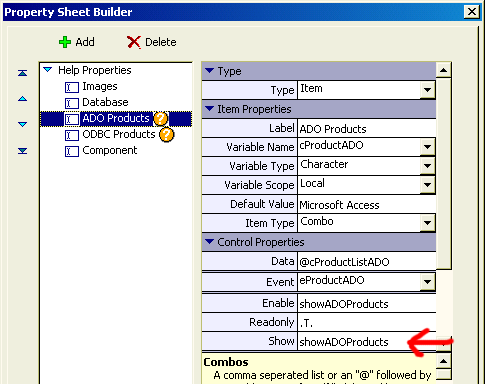
Task: Select ADO Products in the tree
Action: pyautogui.click(x=116, y=118)
